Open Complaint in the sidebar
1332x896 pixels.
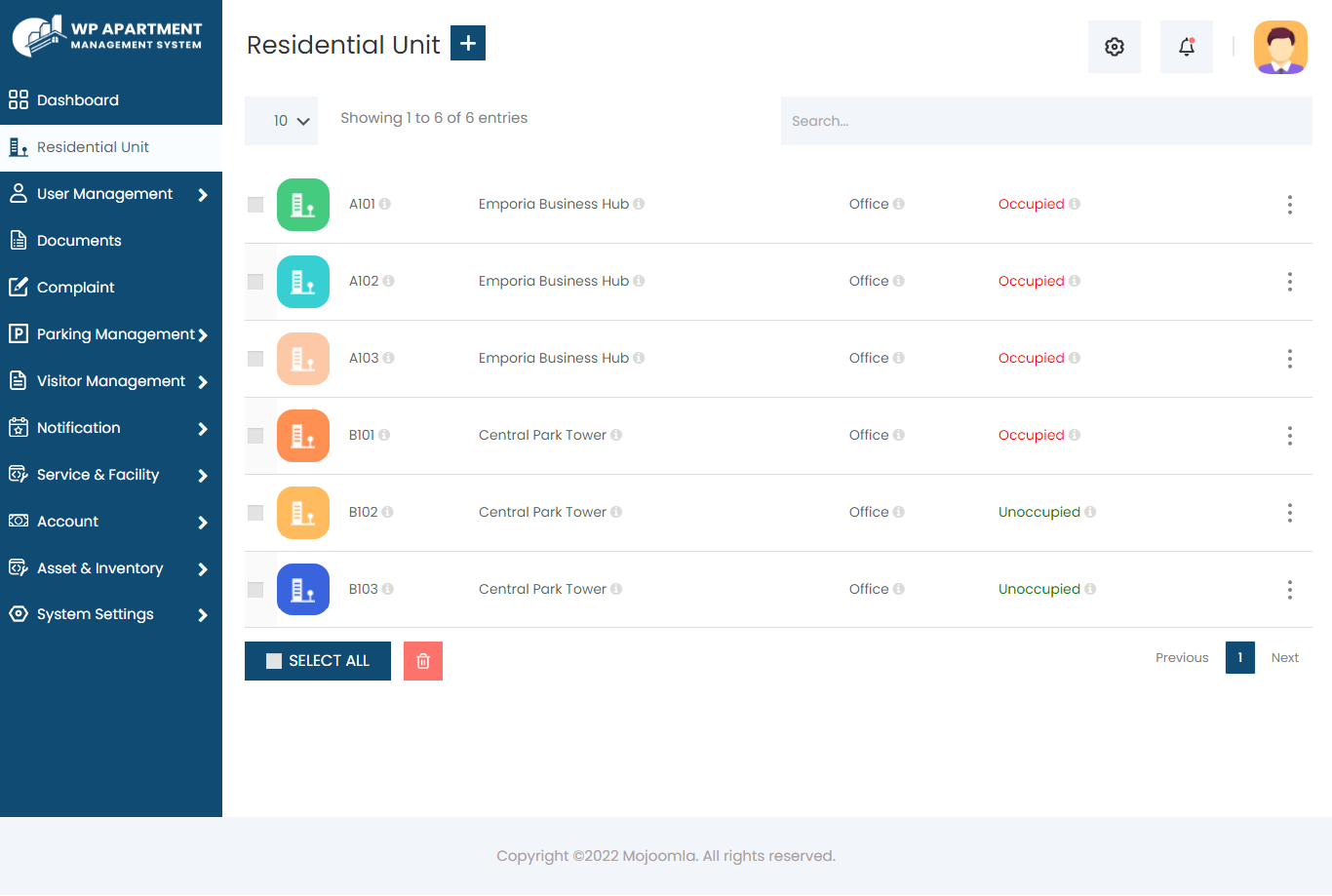coord(111,288)
